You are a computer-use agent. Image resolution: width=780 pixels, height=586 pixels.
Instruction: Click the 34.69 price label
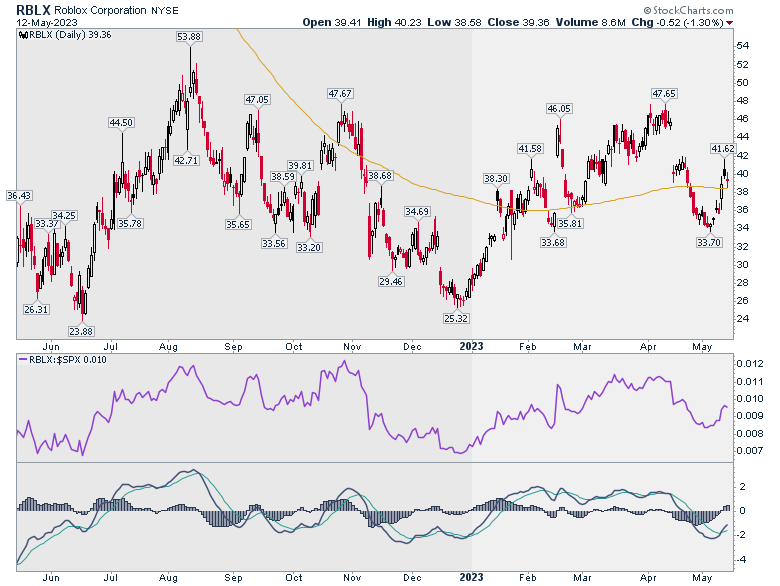pos(417,211)
